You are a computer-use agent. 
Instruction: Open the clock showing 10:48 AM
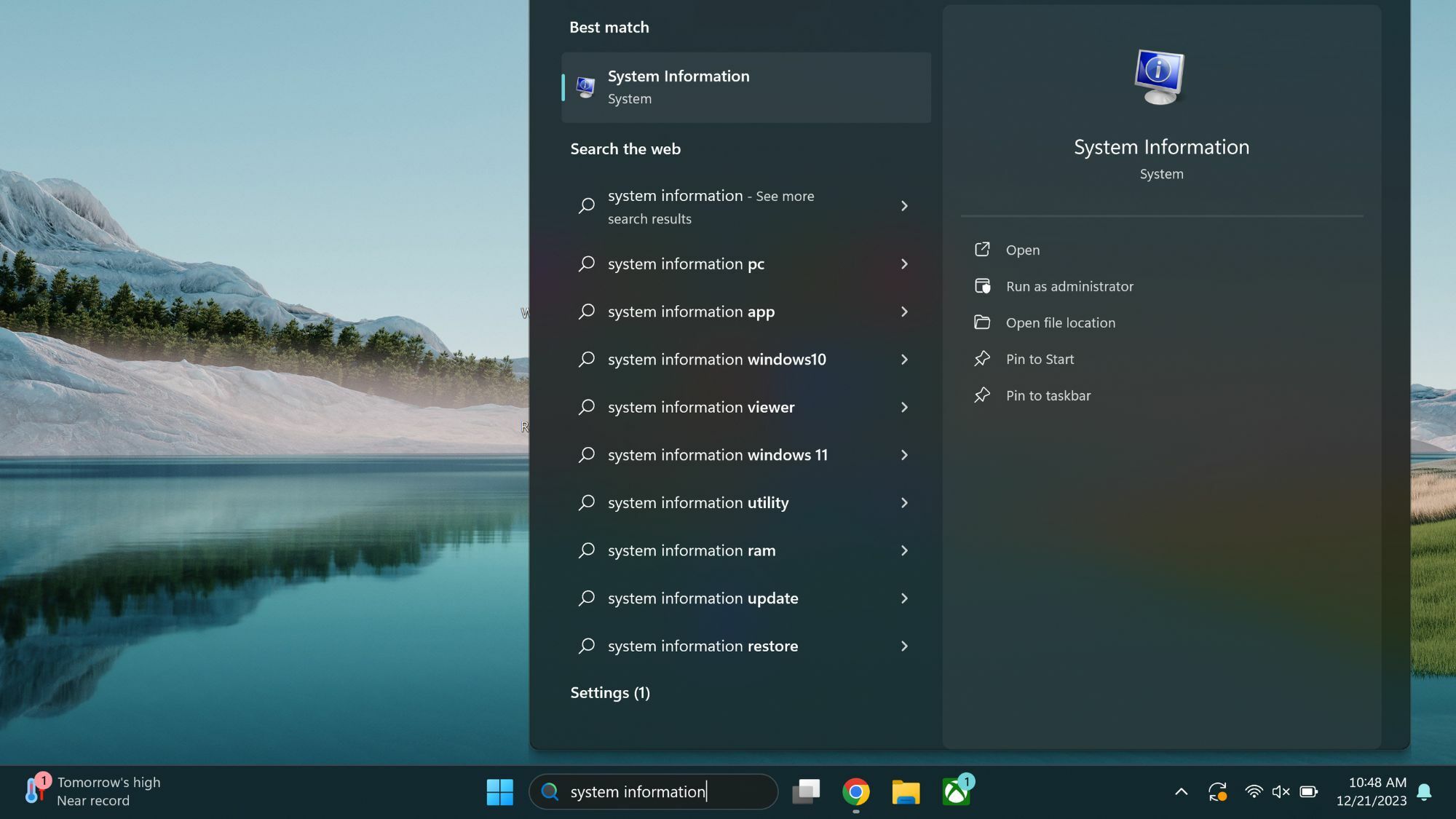pos(1372,791)
